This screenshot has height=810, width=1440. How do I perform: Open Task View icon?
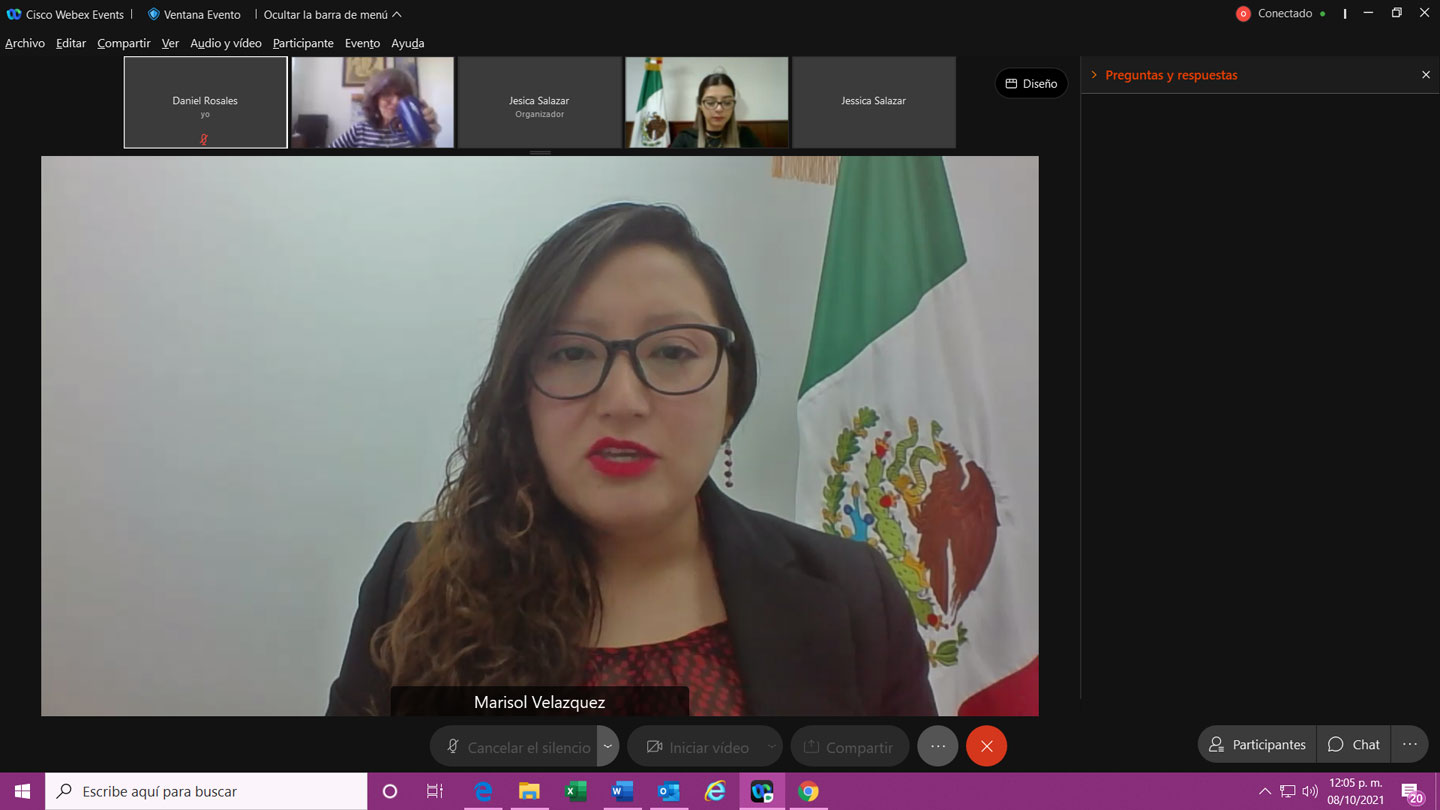435,791
